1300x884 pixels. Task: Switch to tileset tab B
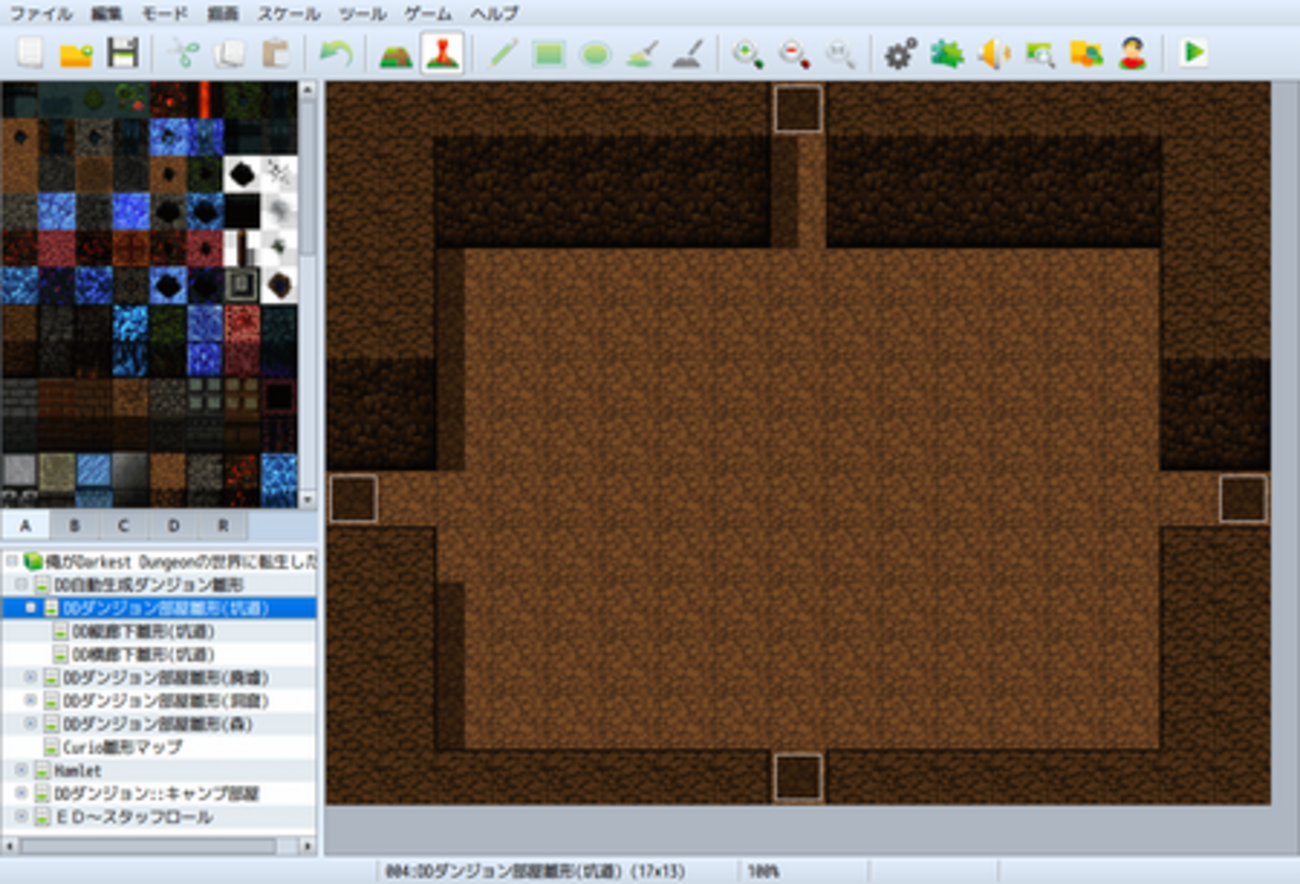point(75,526)
